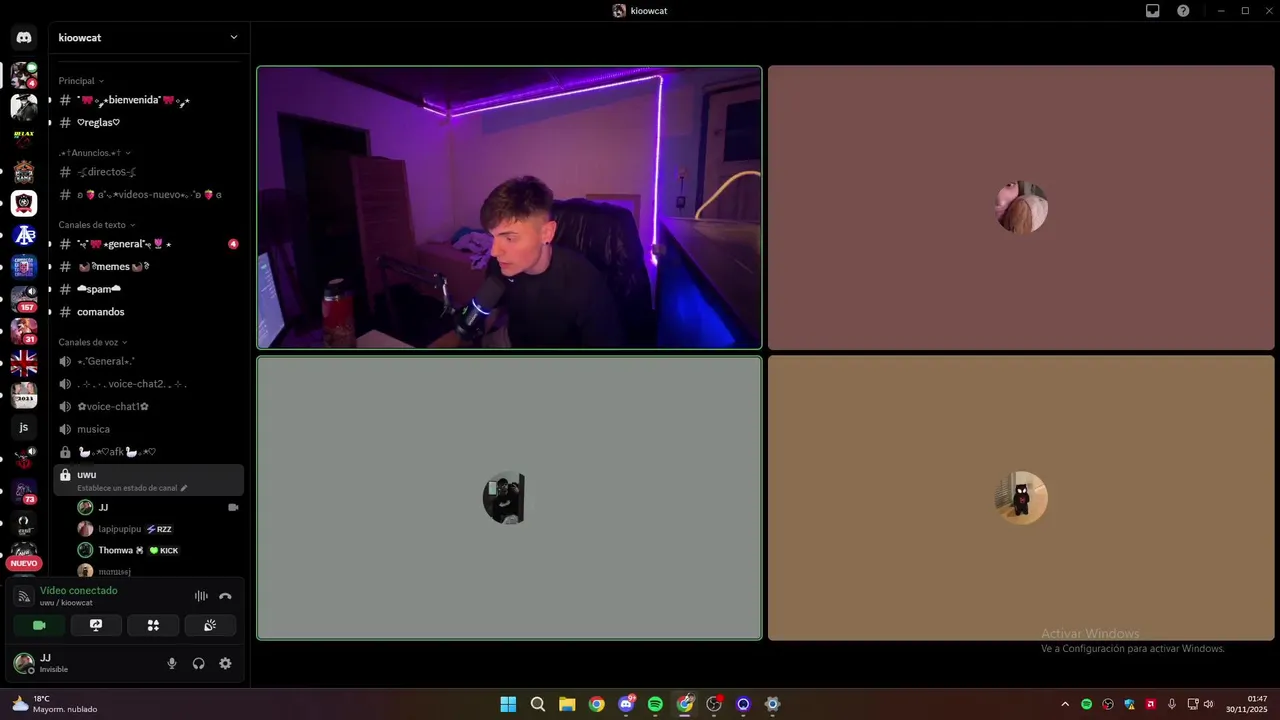Toggle camera with green video button
Screen dimensions: 1280x720
pyautogui.click(x=39, y=625)
